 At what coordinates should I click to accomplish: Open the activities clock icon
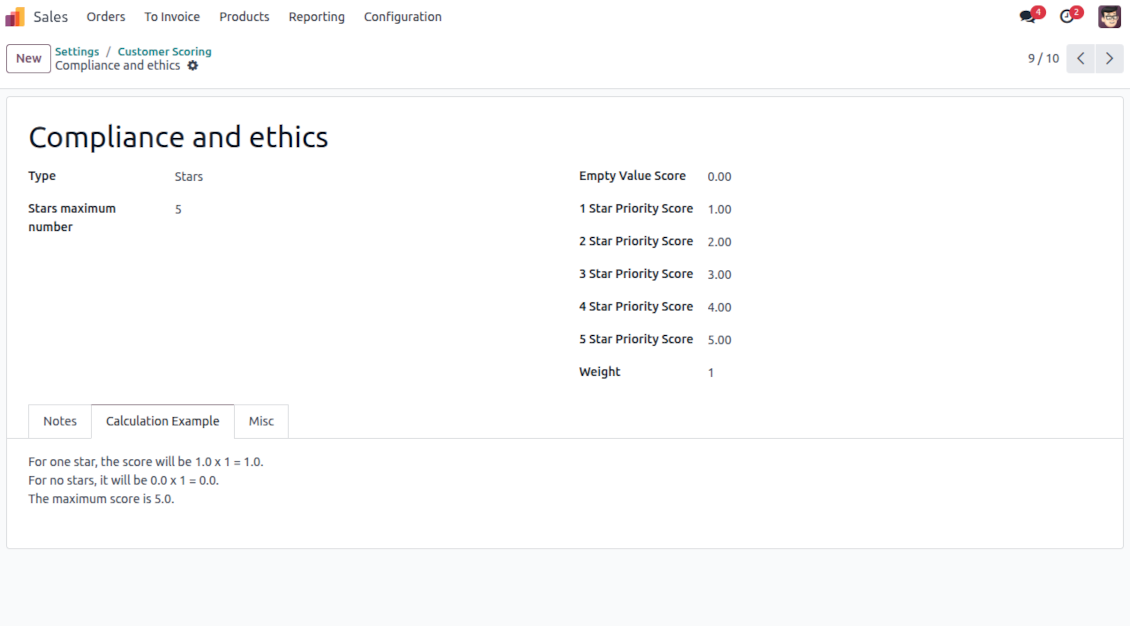click(1067, 17)
